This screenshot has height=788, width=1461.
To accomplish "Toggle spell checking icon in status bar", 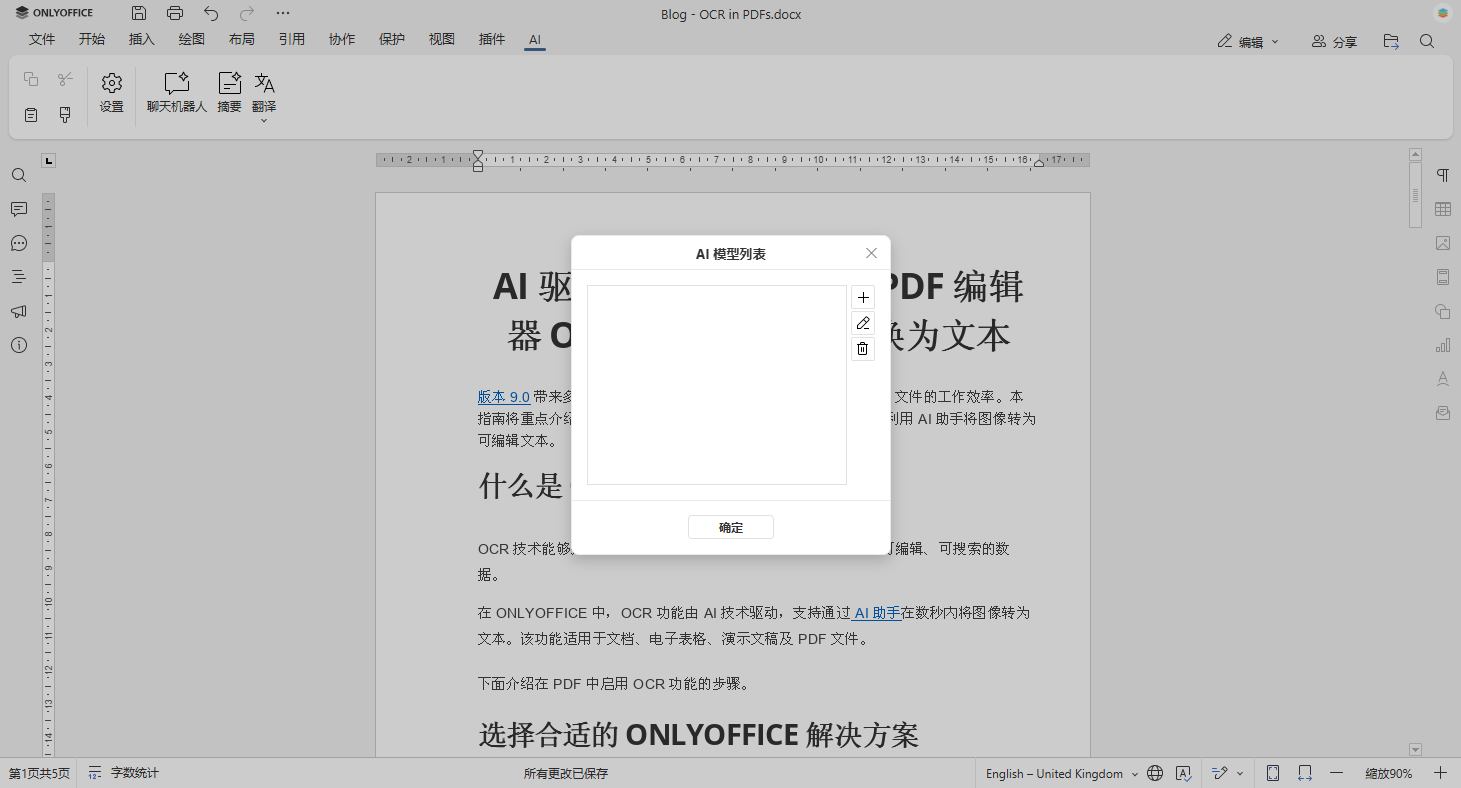I will (1183, 773).
